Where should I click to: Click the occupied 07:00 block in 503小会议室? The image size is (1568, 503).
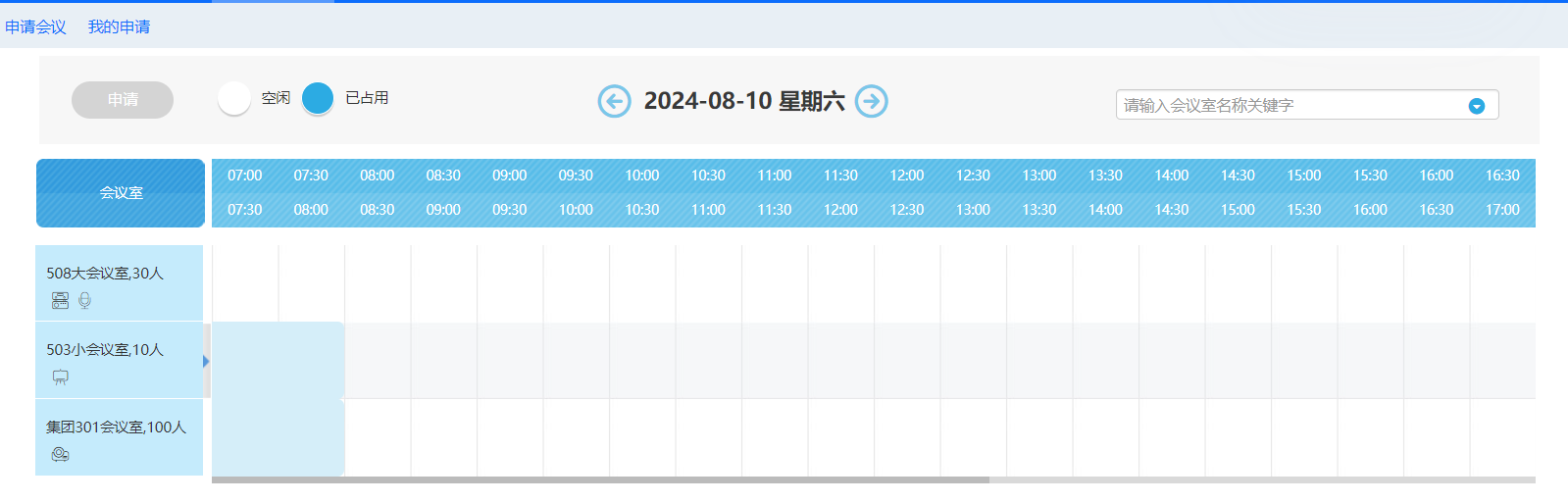(x=278, y=360)
